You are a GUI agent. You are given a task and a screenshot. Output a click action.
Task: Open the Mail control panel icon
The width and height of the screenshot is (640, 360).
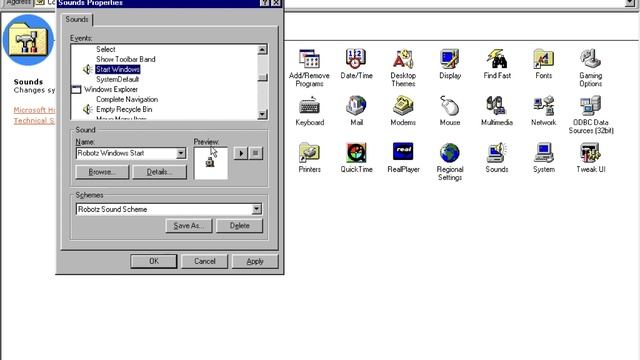(356, 106)
